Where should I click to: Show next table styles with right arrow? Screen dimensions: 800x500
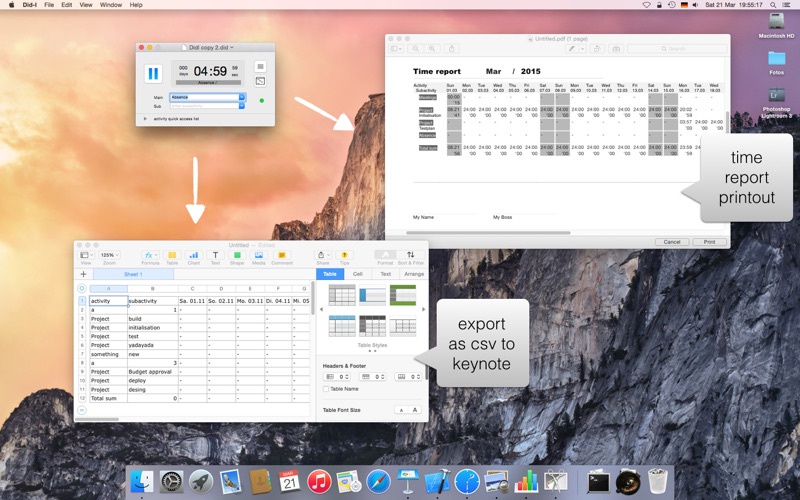423,309
